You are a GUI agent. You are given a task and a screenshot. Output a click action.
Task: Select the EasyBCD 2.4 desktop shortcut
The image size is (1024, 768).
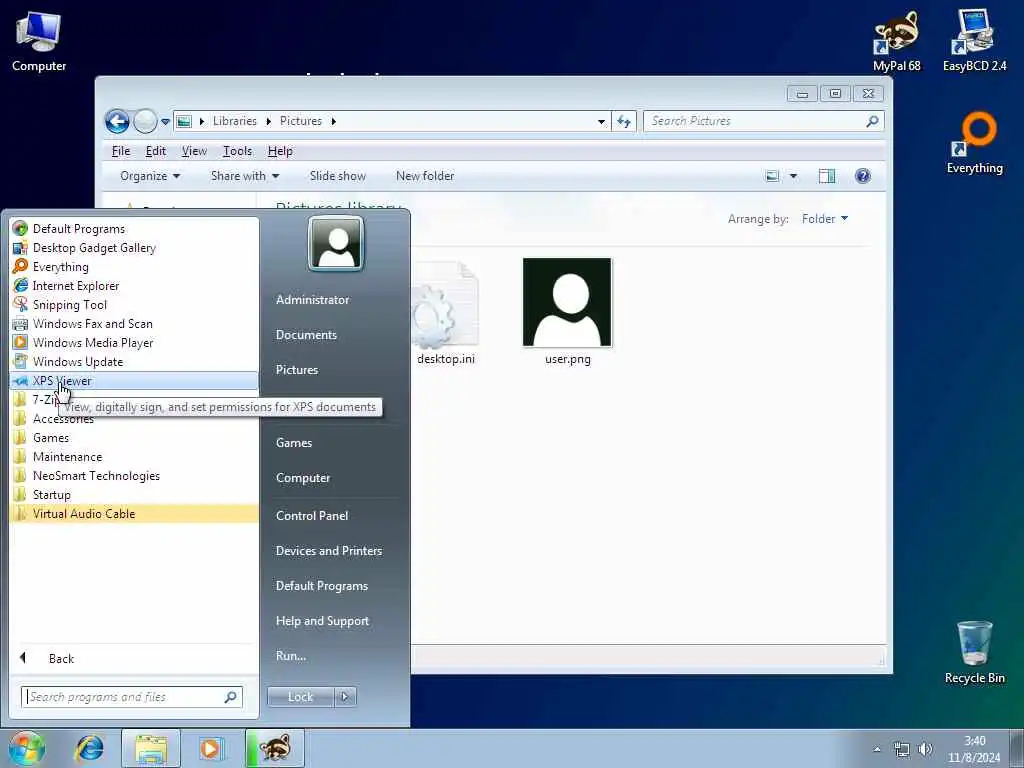pyautogui.click(x=974, y=42)
